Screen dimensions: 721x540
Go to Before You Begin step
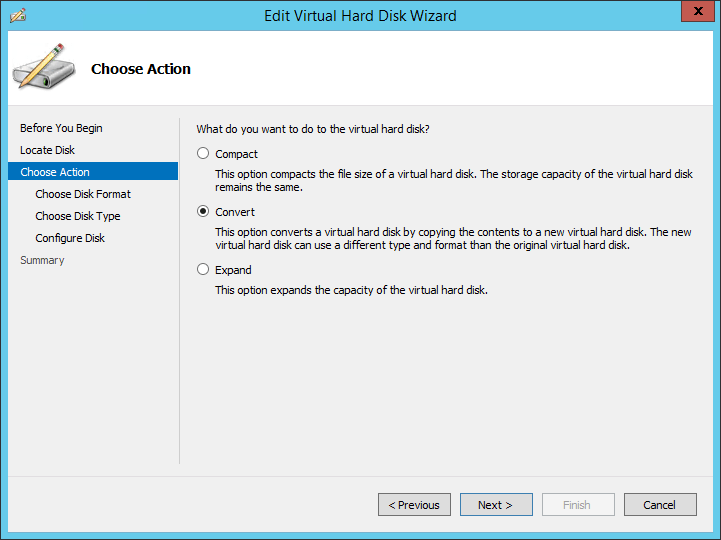(x=61, y=128)
